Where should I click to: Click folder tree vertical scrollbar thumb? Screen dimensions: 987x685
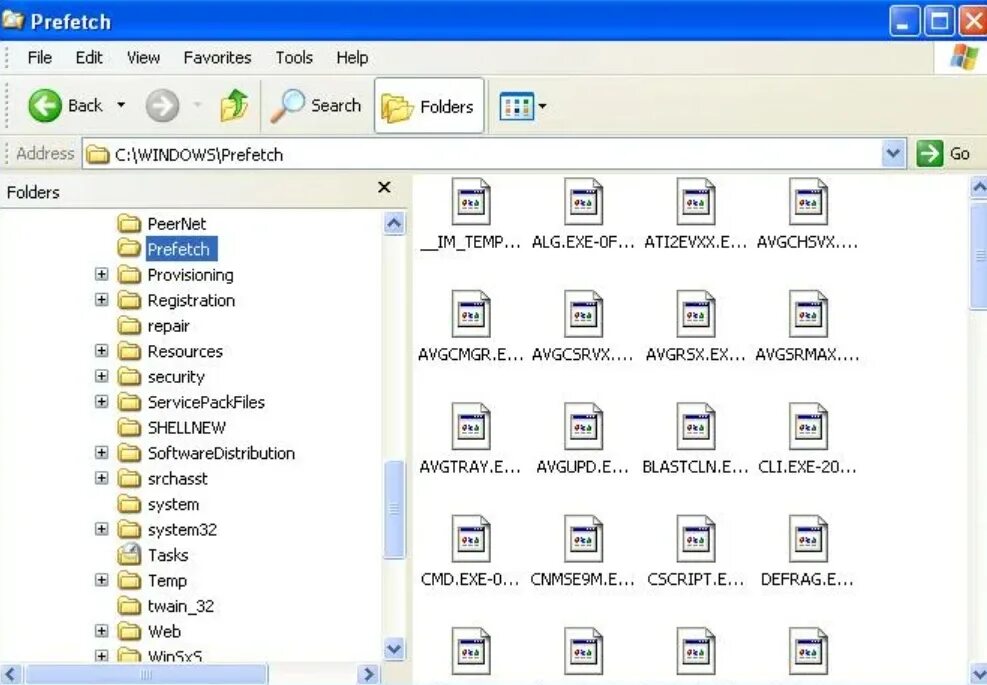point(394,509)
